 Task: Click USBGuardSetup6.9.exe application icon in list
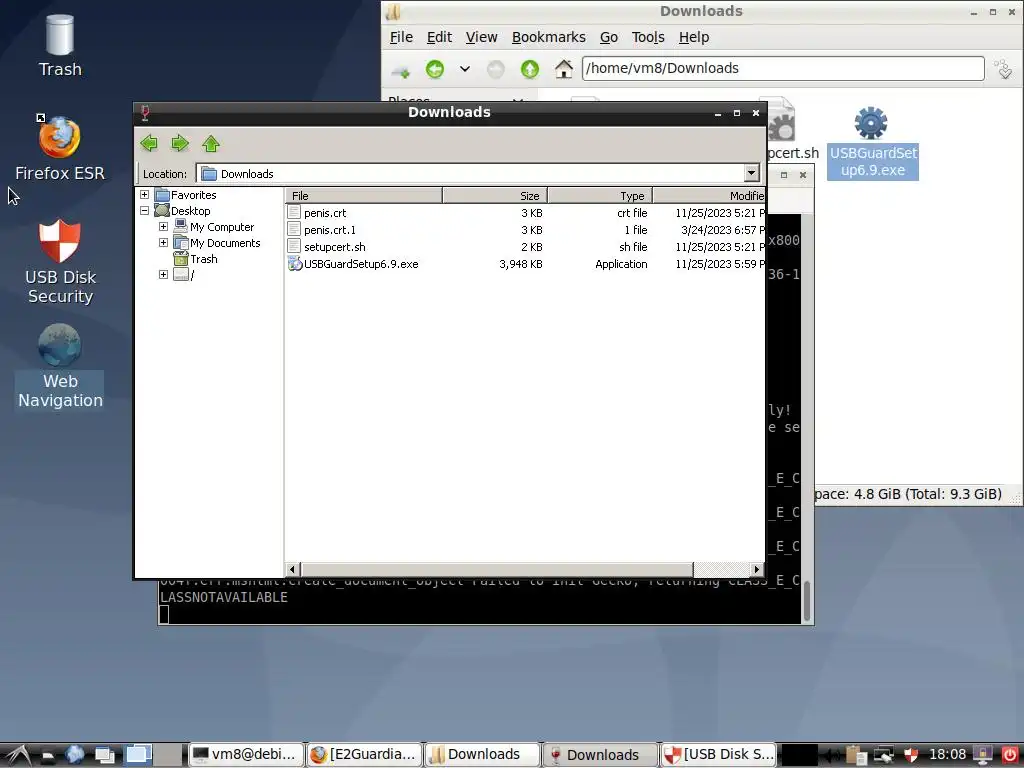[x=295, y=264]
